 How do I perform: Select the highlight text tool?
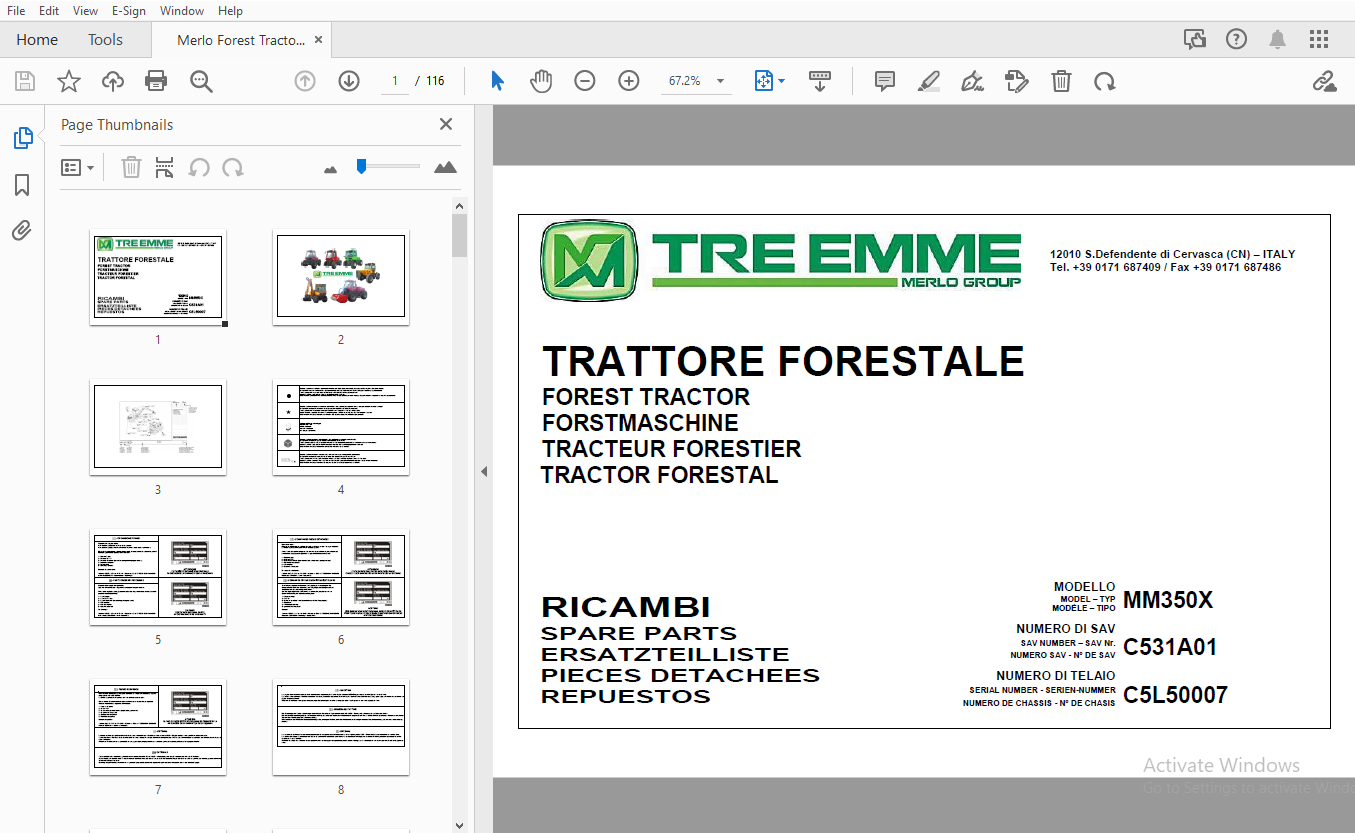point(929,82)
